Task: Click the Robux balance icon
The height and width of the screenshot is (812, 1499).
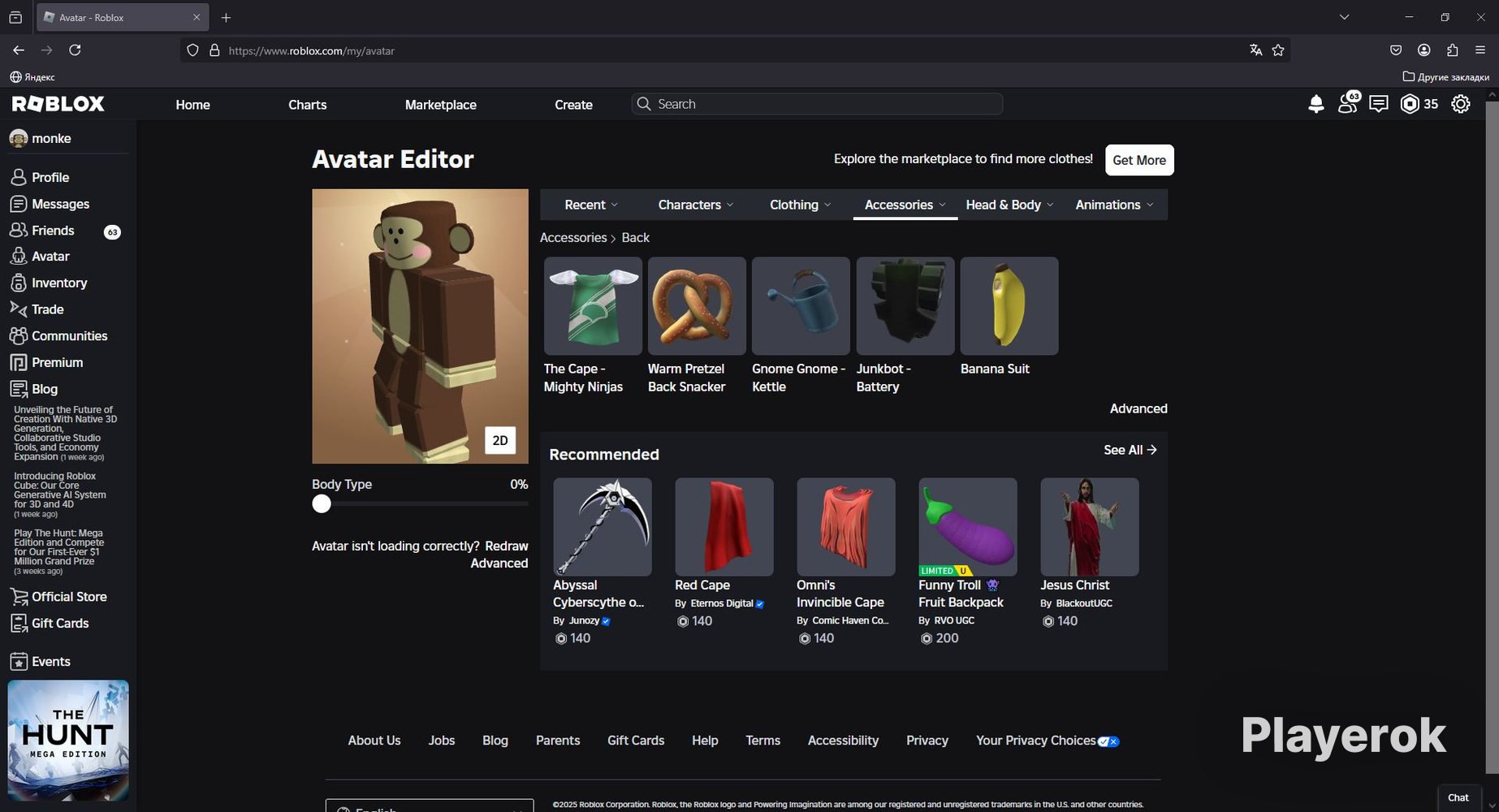Action: 1410,104
